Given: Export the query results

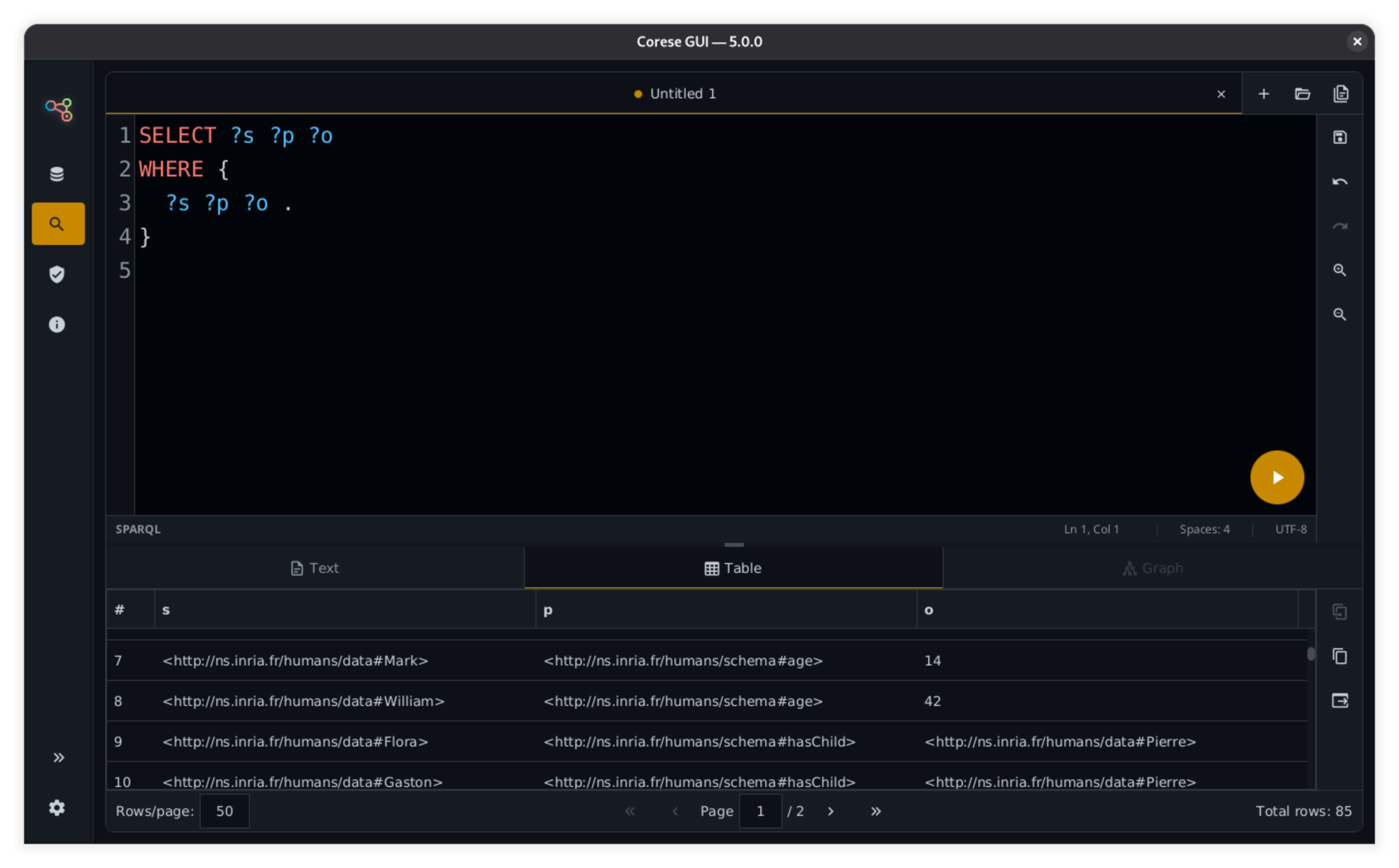Looking at the screenshot, I should coord(1340,700).
